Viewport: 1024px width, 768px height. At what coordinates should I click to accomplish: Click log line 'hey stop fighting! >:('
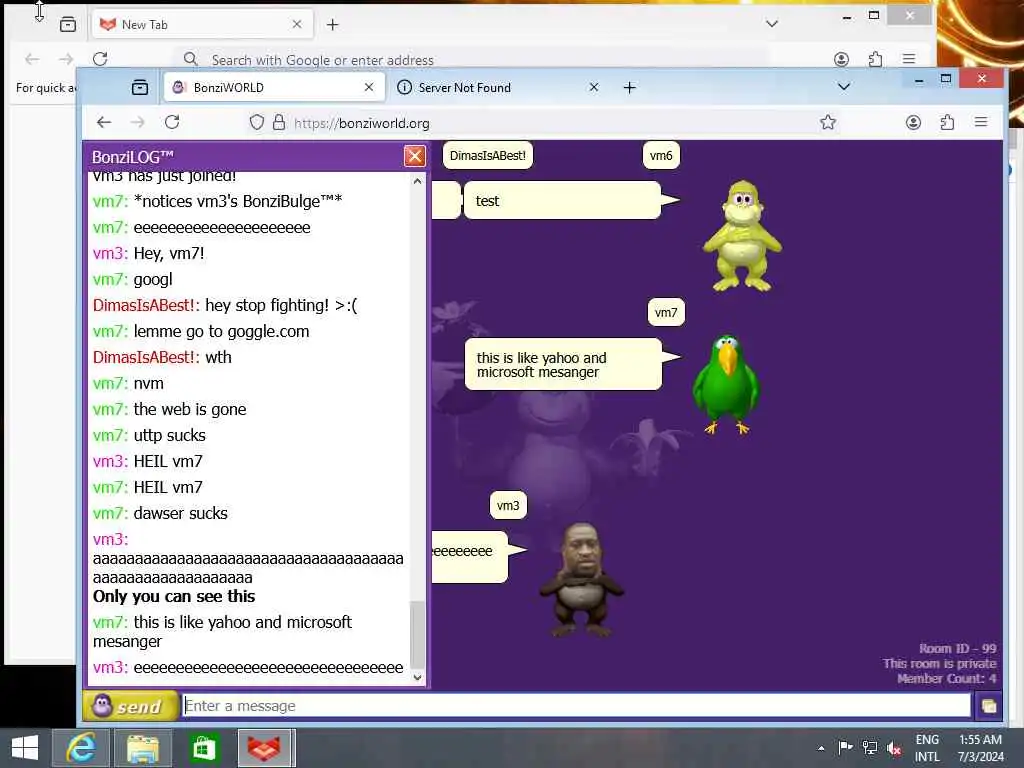(281, 305)
